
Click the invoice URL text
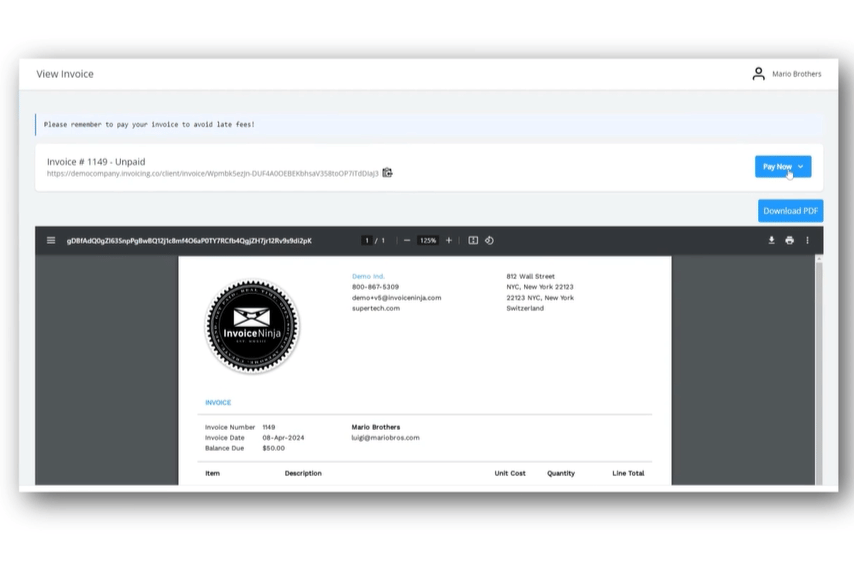pos(212,173)
